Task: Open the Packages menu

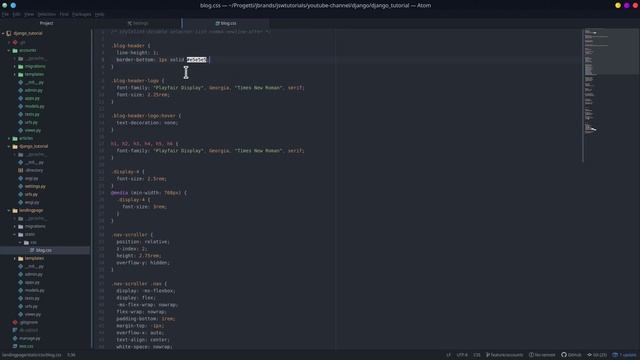Action: (82, 14)
